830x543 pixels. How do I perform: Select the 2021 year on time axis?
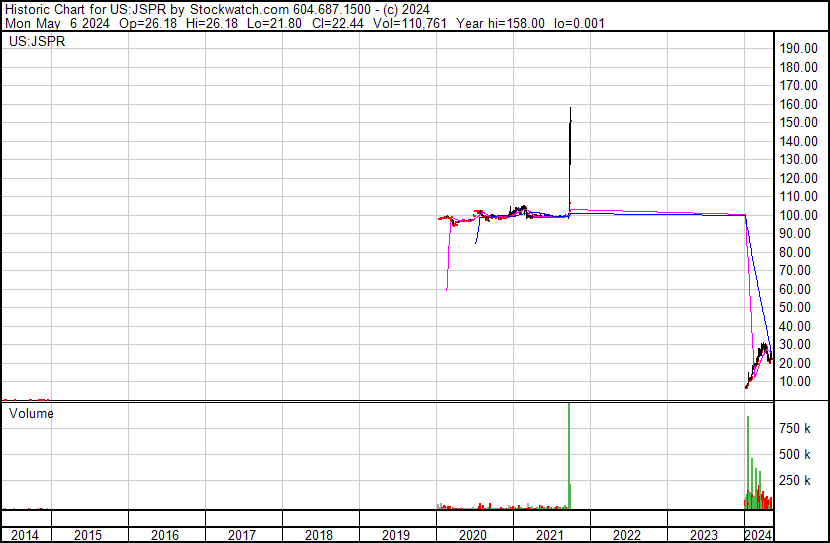[550, 535]
